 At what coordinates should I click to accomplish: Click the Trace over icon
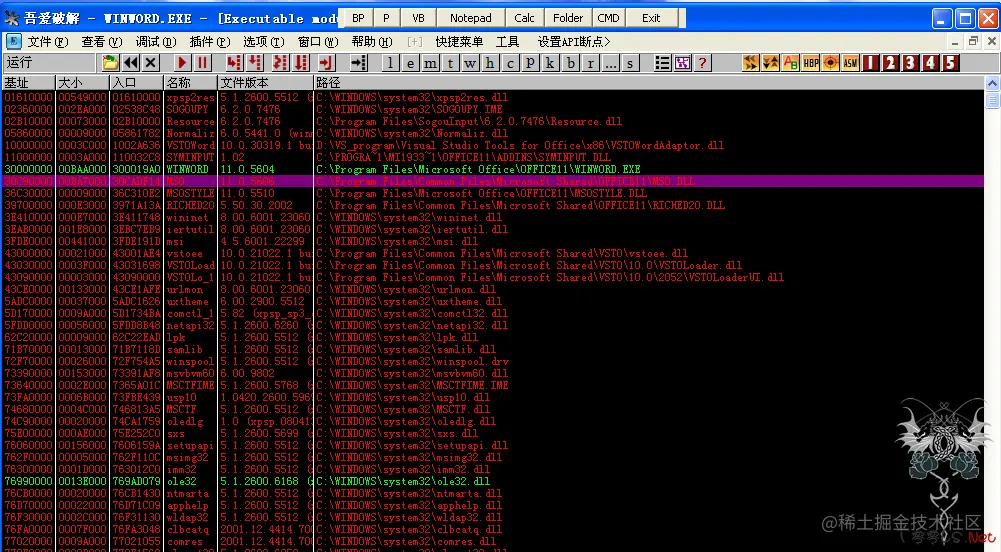click(x=301, y=63)
